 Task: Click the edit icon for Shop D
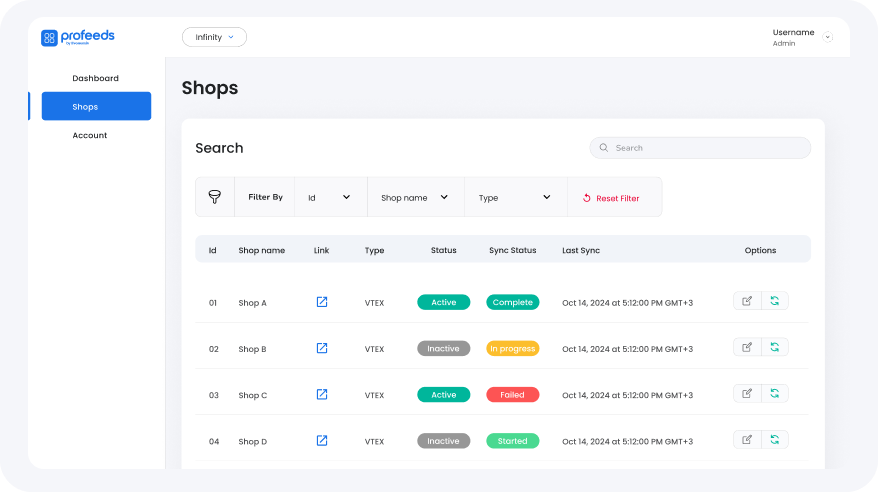coord(747,439)
